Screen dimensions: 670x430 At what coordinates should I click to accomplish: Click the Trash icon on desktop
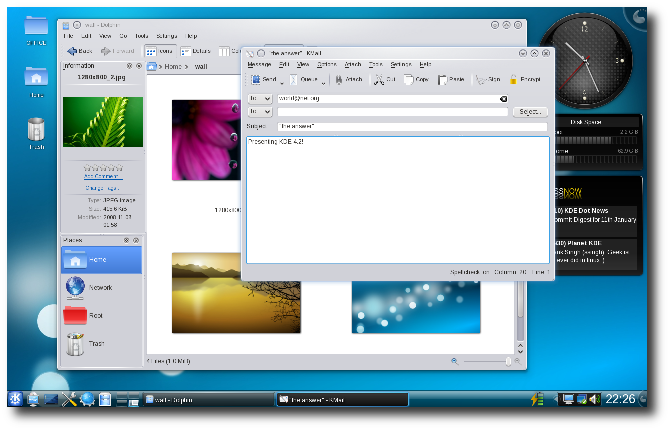(37, 130)
